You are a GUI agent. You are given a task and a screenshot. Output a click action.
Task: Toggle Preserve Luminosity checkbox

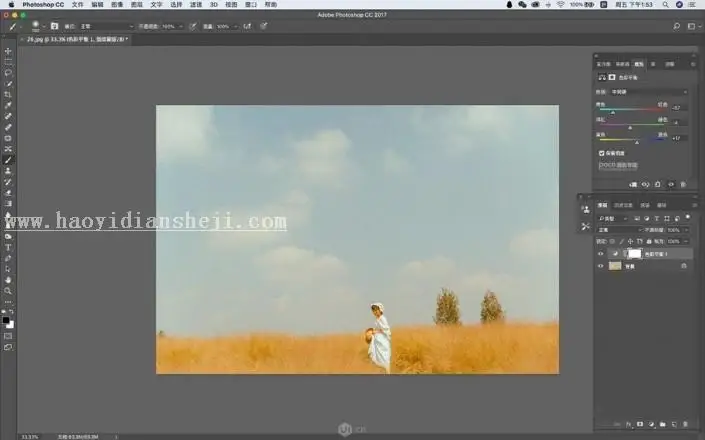(602, 153)
